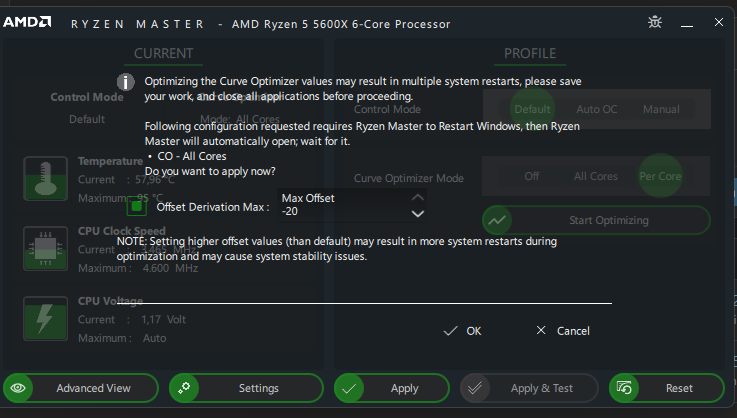
Task: Click the CPU Clock Speed chip icon
Action: (x=44, y=249)
